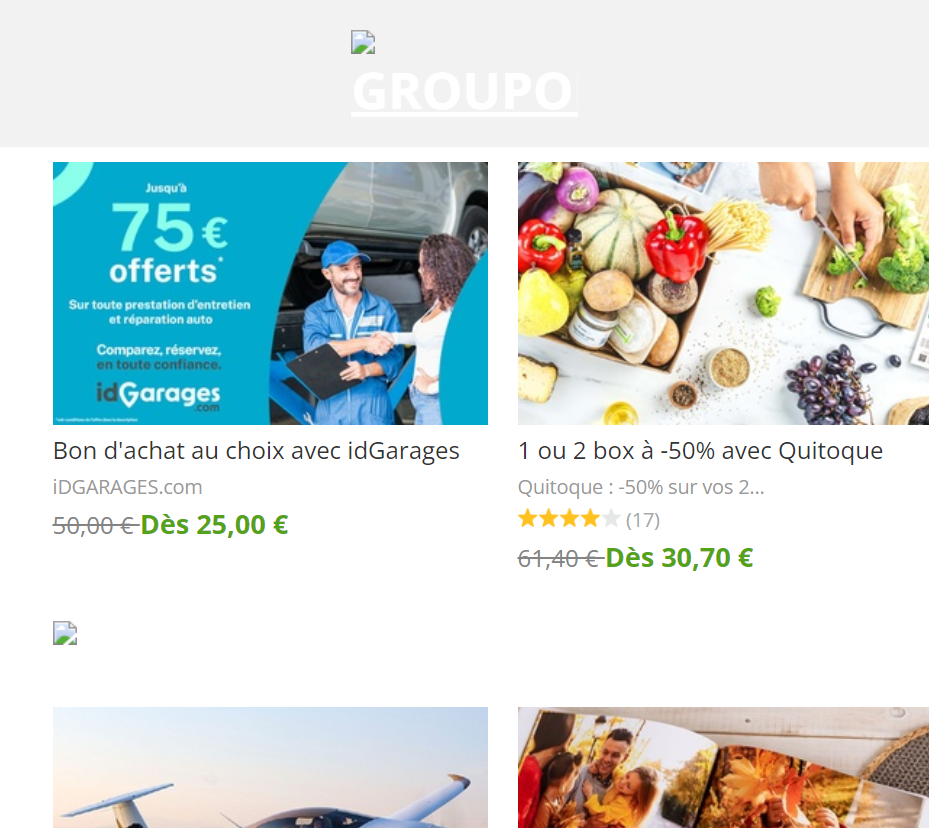Open the GROUPON header link

click(464, 92)
